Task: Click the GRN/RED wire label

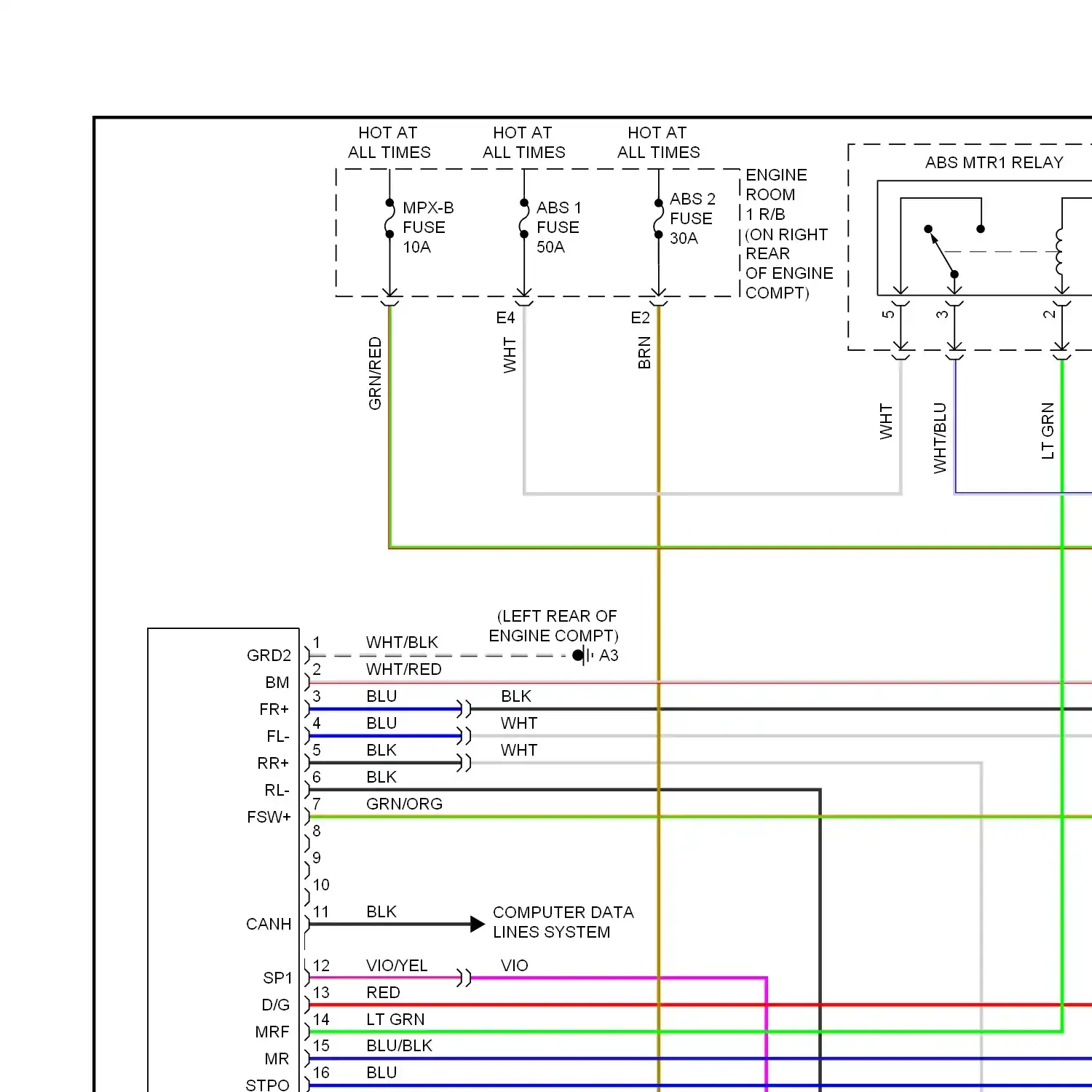Action: [x=375, y=373]
